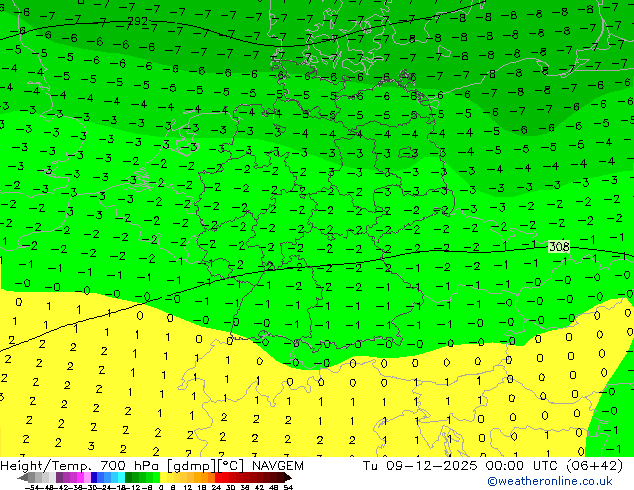634x490 pixels.
Task: Click the orange swatch in the legend
Action: pos(205,477)
